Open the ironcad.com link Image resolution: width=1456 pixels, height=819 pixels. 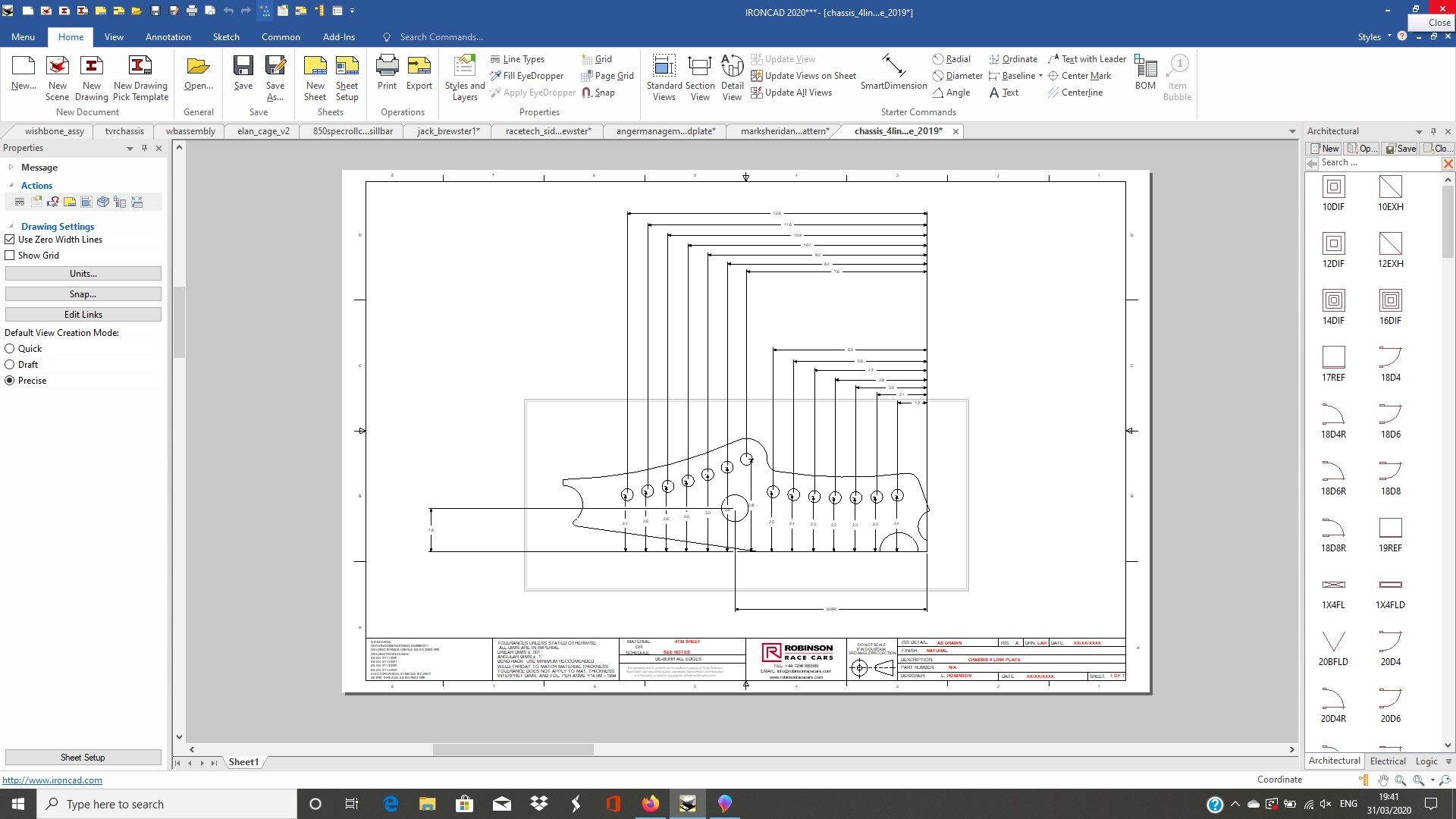click(x=52, y=780)
